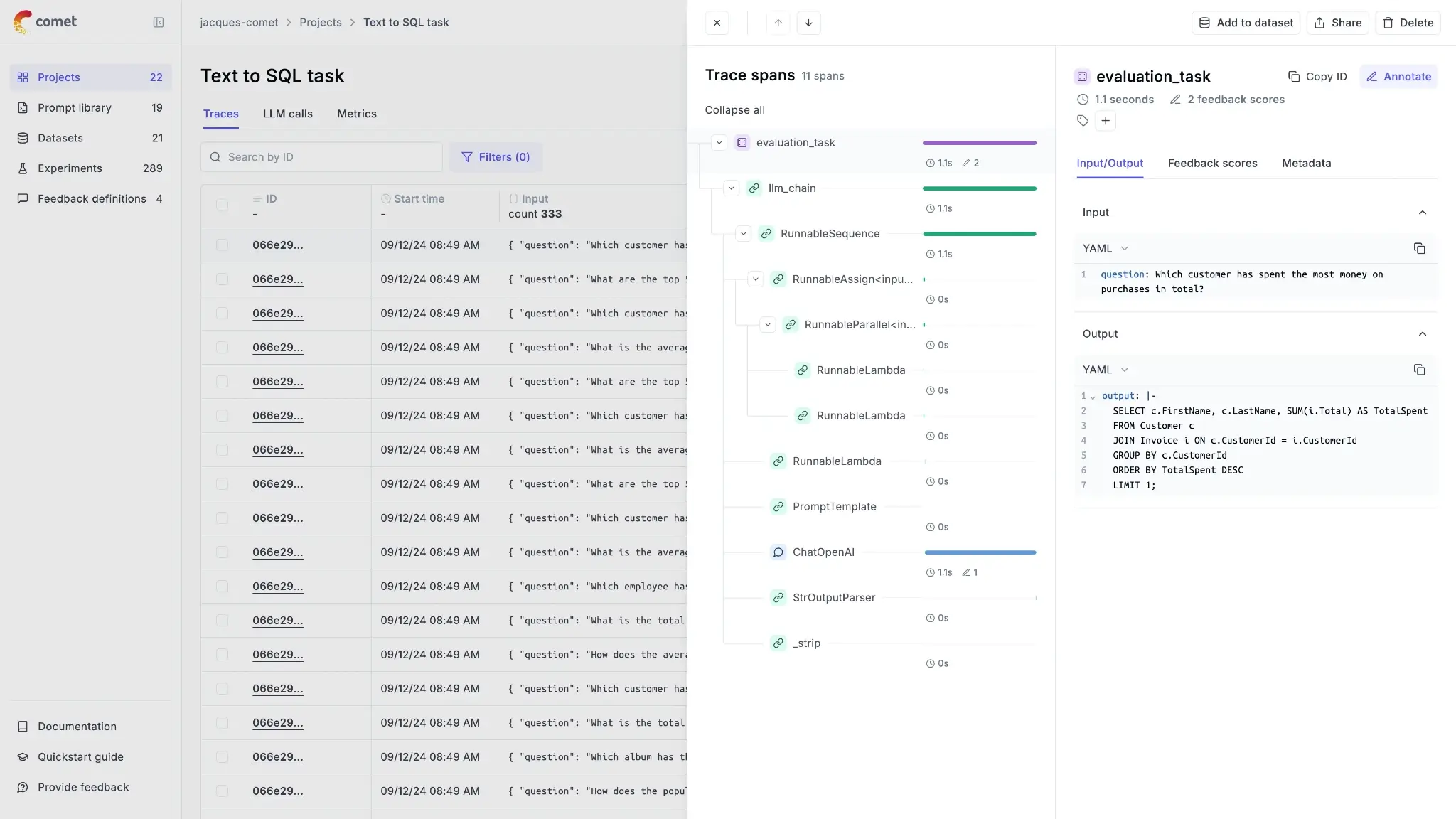This screenshot has height=819, width=1456.
Task: Copy the Input YAML contents
Action: point(1419,248)
